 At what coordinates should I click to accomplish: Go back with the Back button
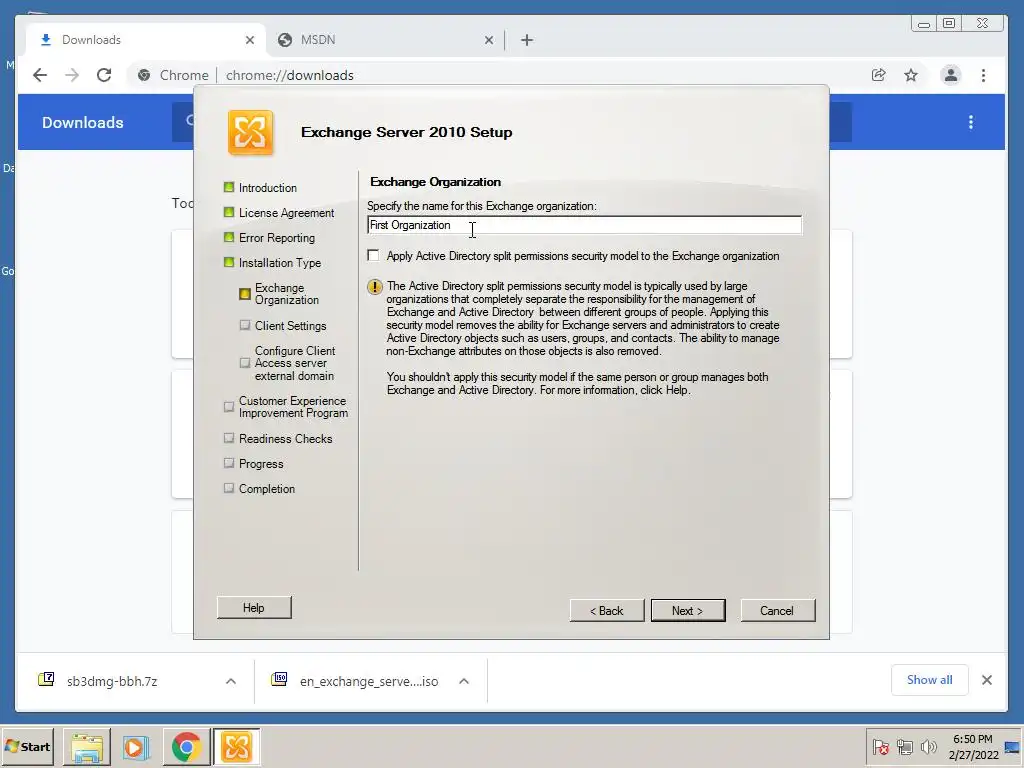pyautogui.click(x=607, y=611)
